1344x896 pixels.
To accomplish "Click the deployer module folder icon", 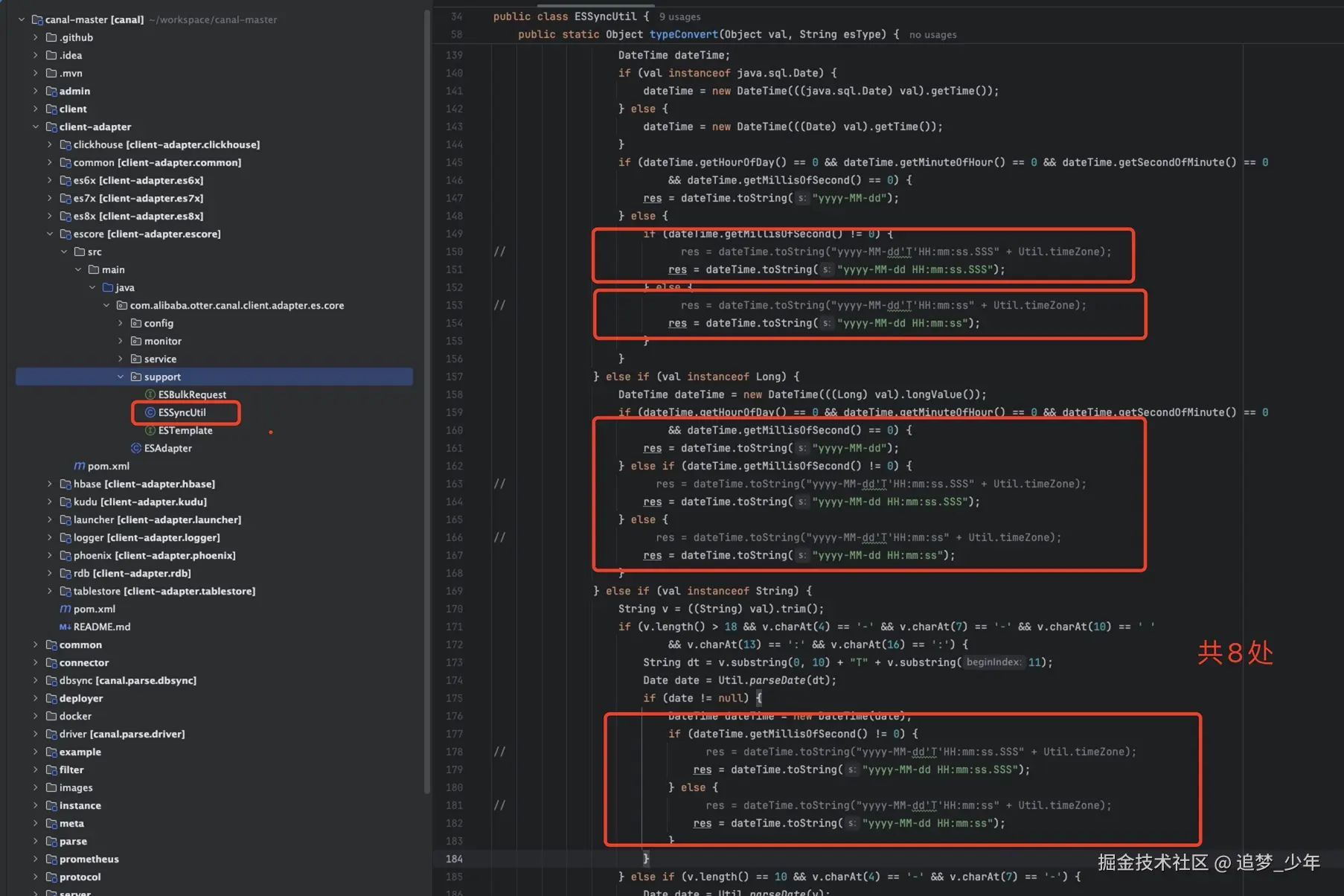I will [51, 698].
